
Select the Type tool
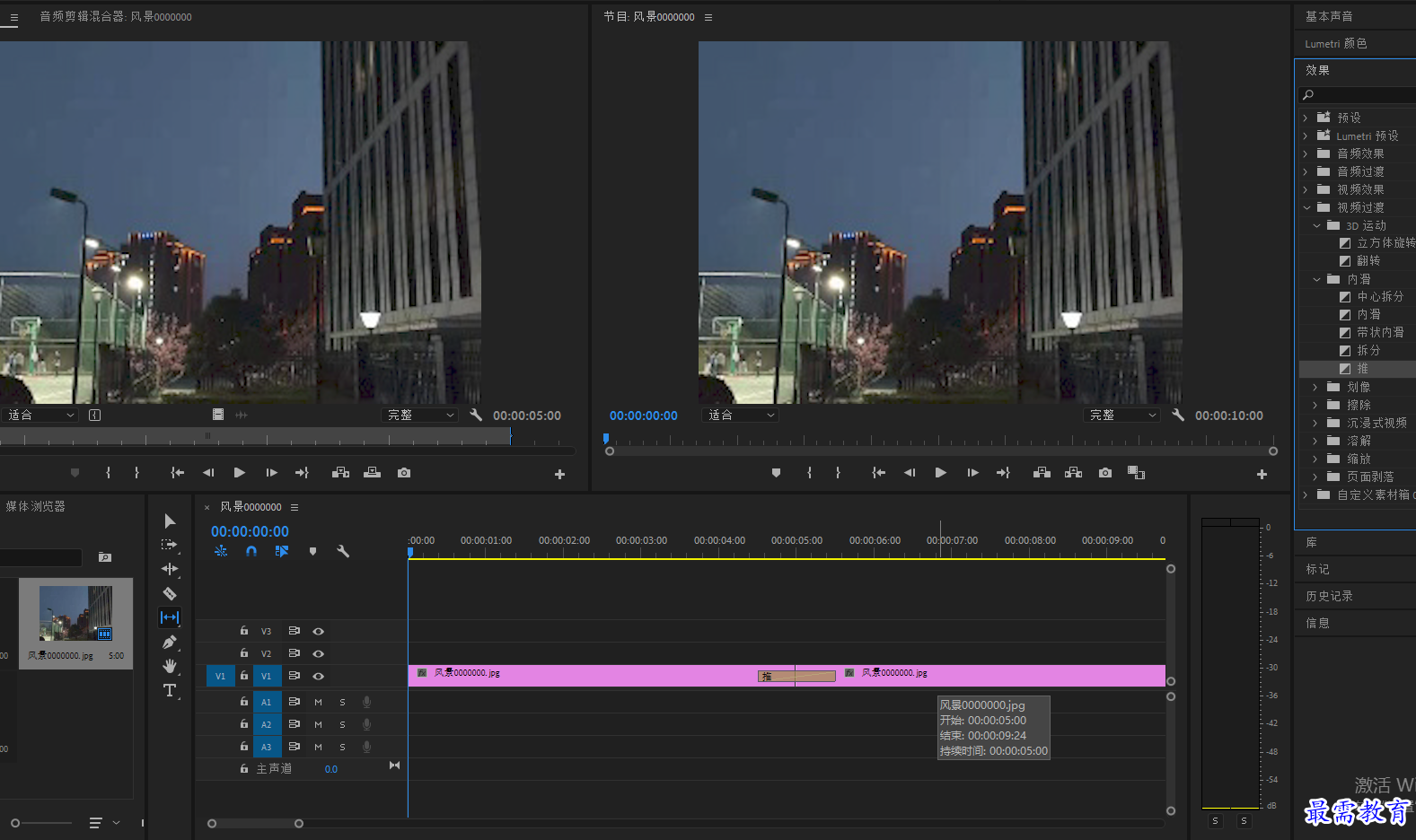[170, 690]
